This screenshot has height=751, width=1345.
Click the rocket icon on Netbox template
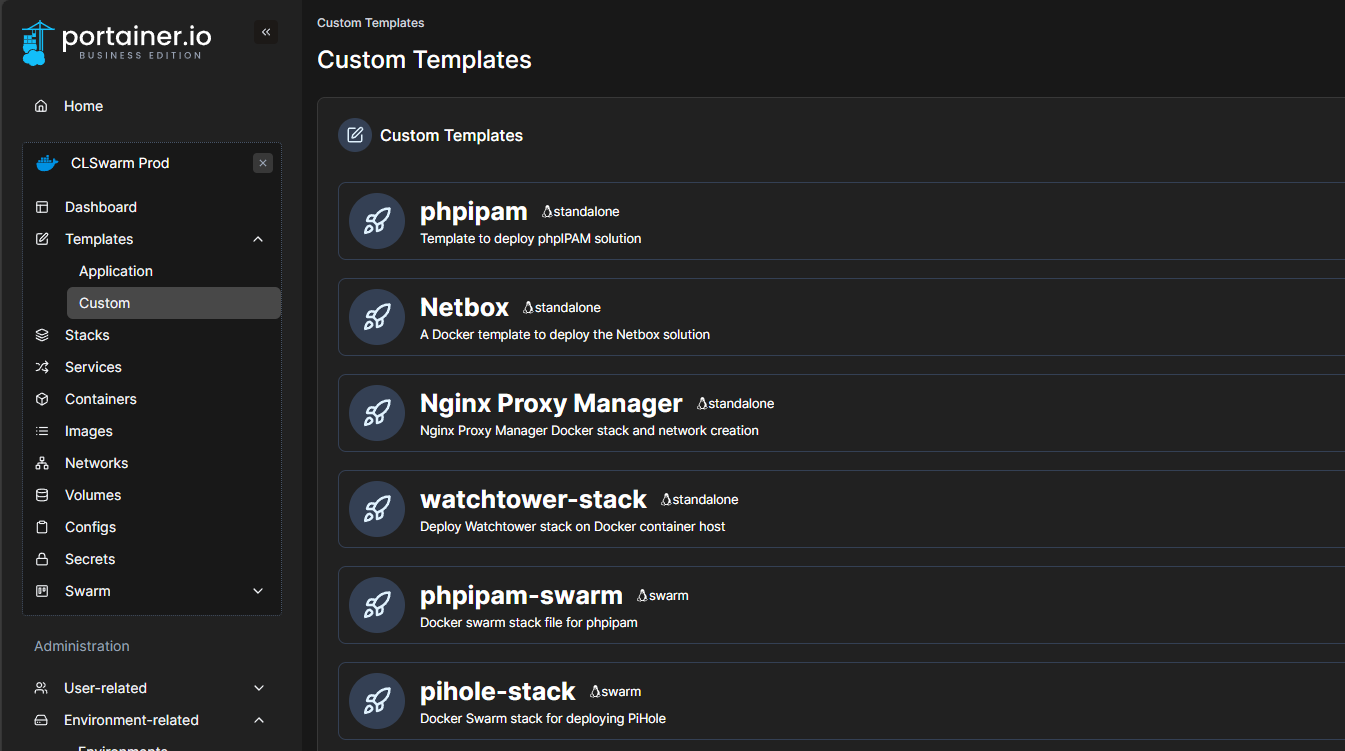click(376, 317)
